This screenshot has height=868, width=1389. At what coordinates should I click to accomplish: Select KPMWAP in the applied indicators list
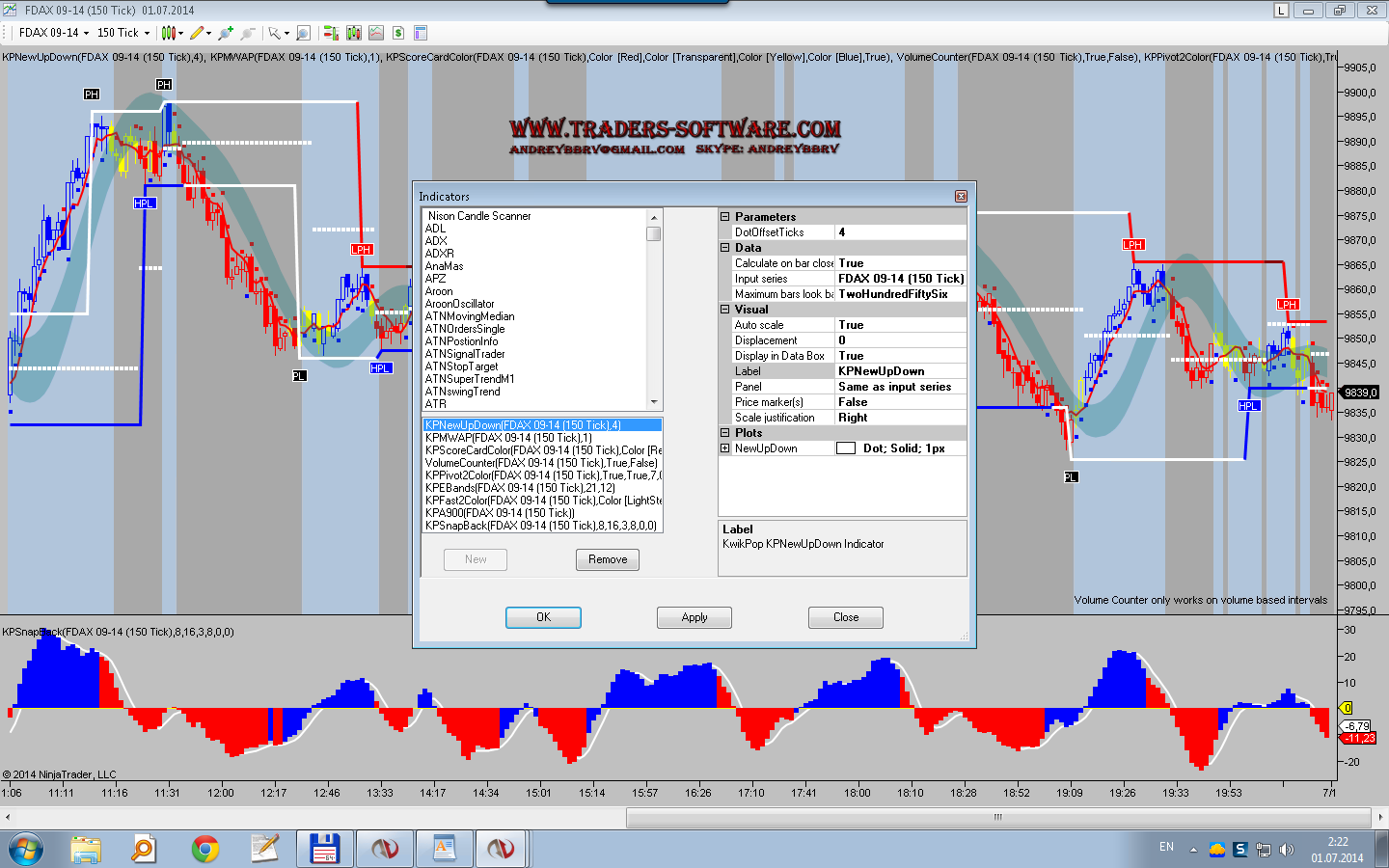pos(508,438)
